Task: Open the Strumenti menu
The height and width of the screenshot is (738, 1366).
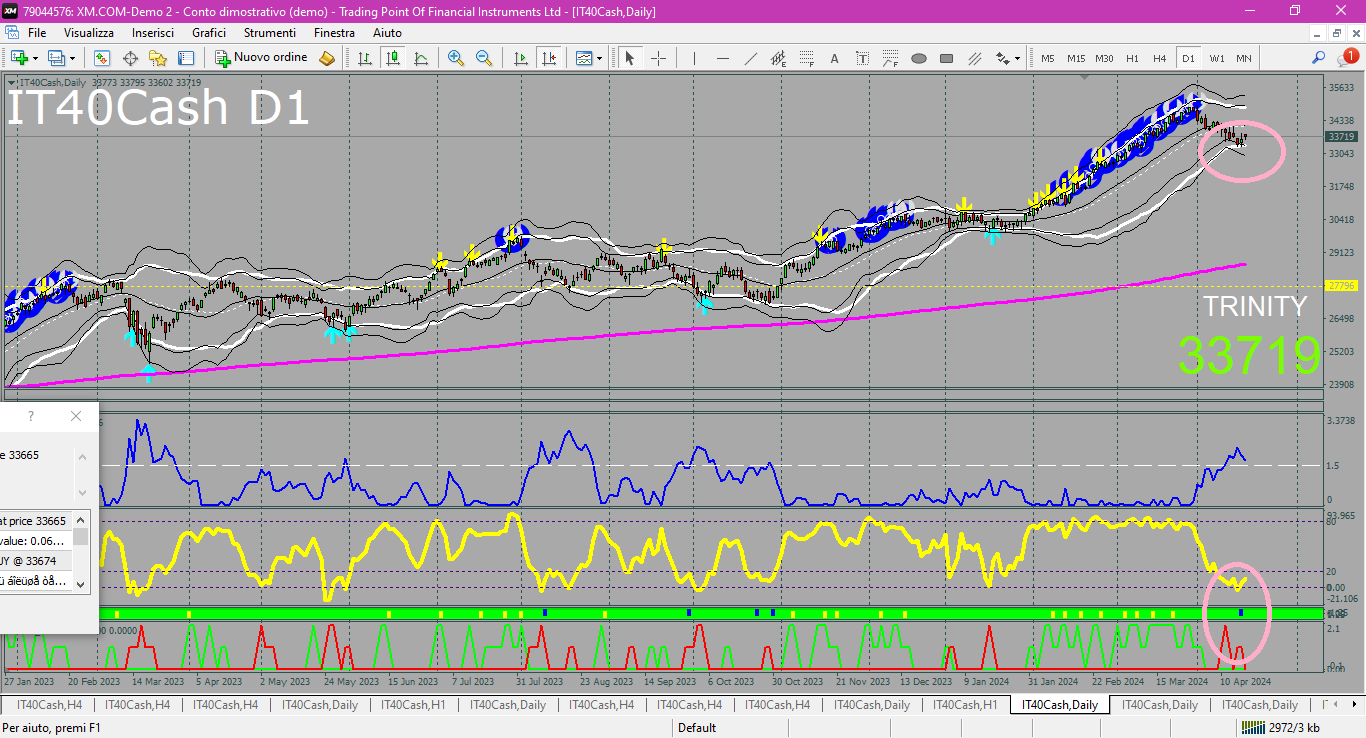Action: pyautogui.click(x=270, y=33)
